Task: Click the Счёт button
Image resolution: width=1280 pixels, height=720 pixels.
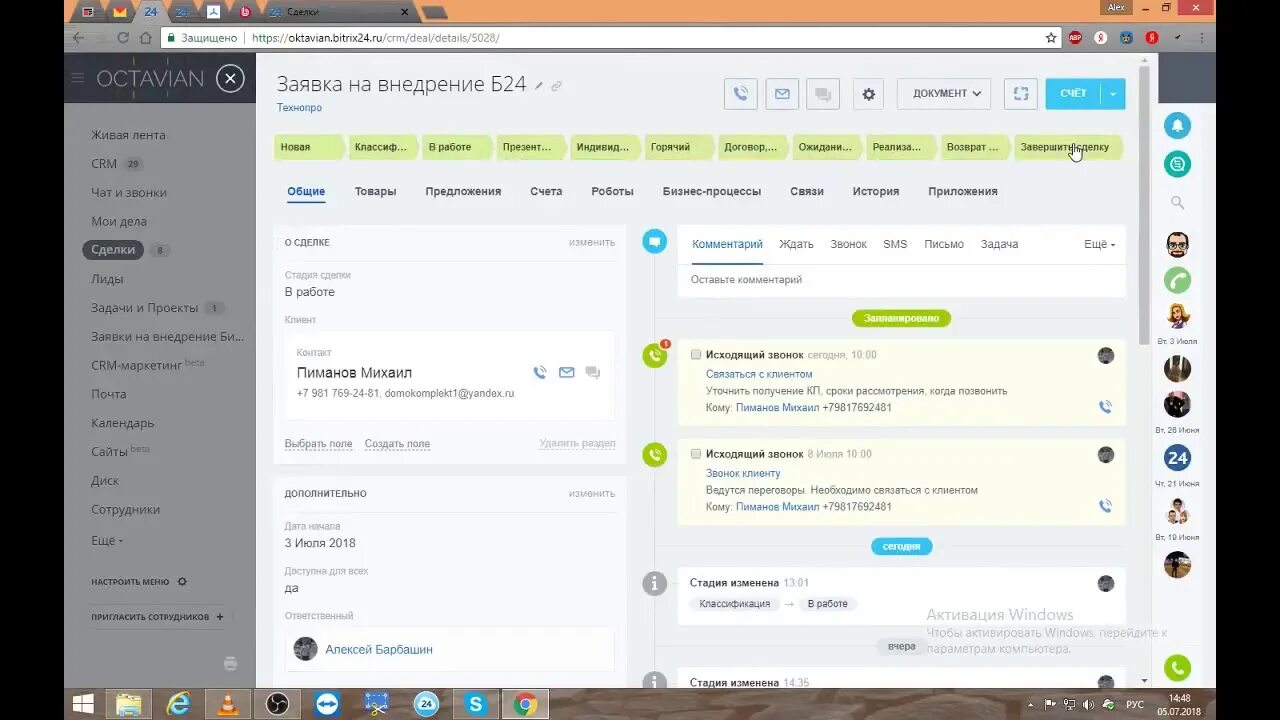Action: point(1073,94)
